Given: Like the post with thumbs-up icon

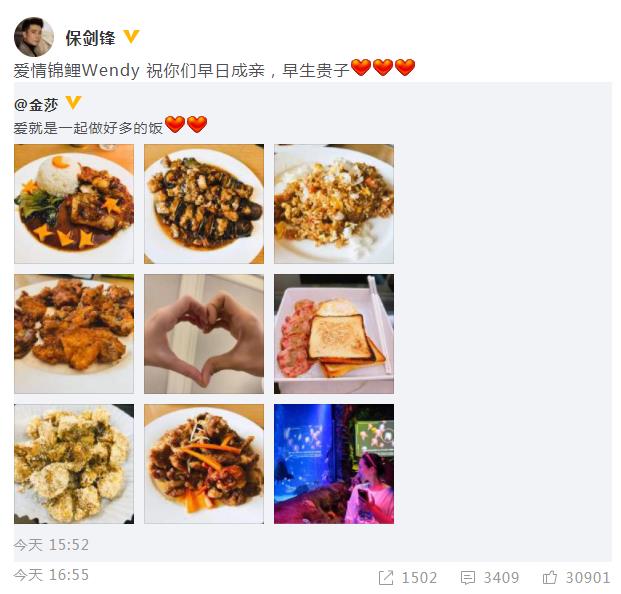Looking at the screenshot, I should pos(550,577).
